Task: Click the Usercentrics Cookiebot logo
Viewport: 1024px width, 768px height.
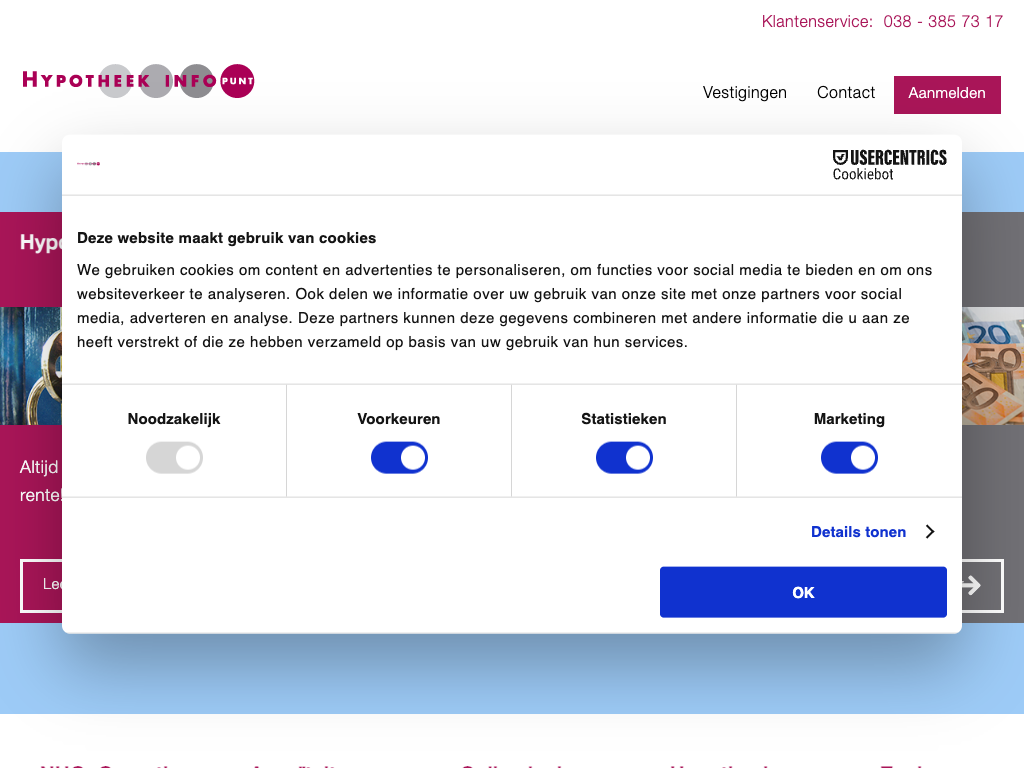Action: point(889,165)
